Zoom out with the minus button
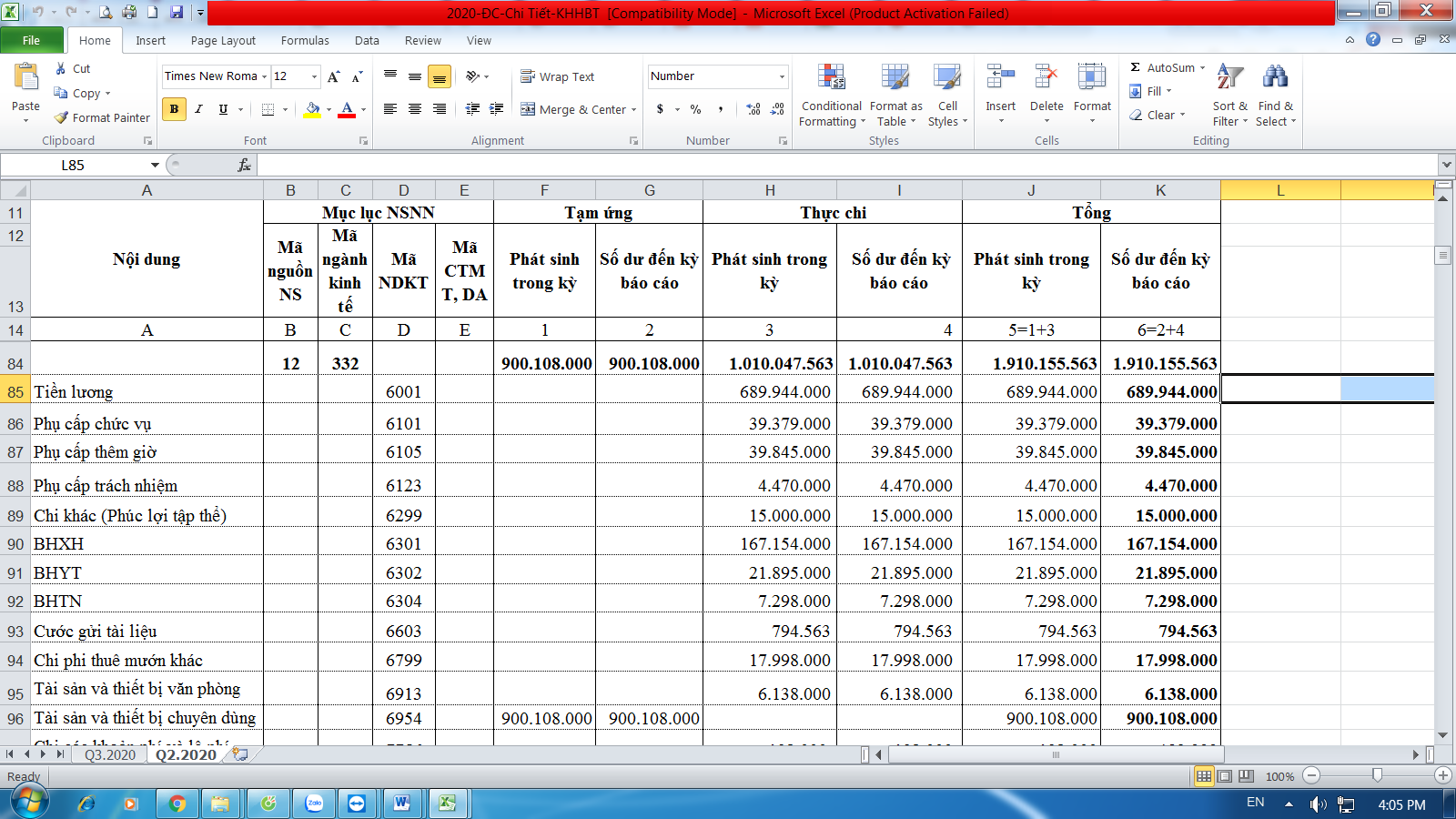Image resolution: width=1456 pixels, height=819 pixels. click(x=1311, y=776)
